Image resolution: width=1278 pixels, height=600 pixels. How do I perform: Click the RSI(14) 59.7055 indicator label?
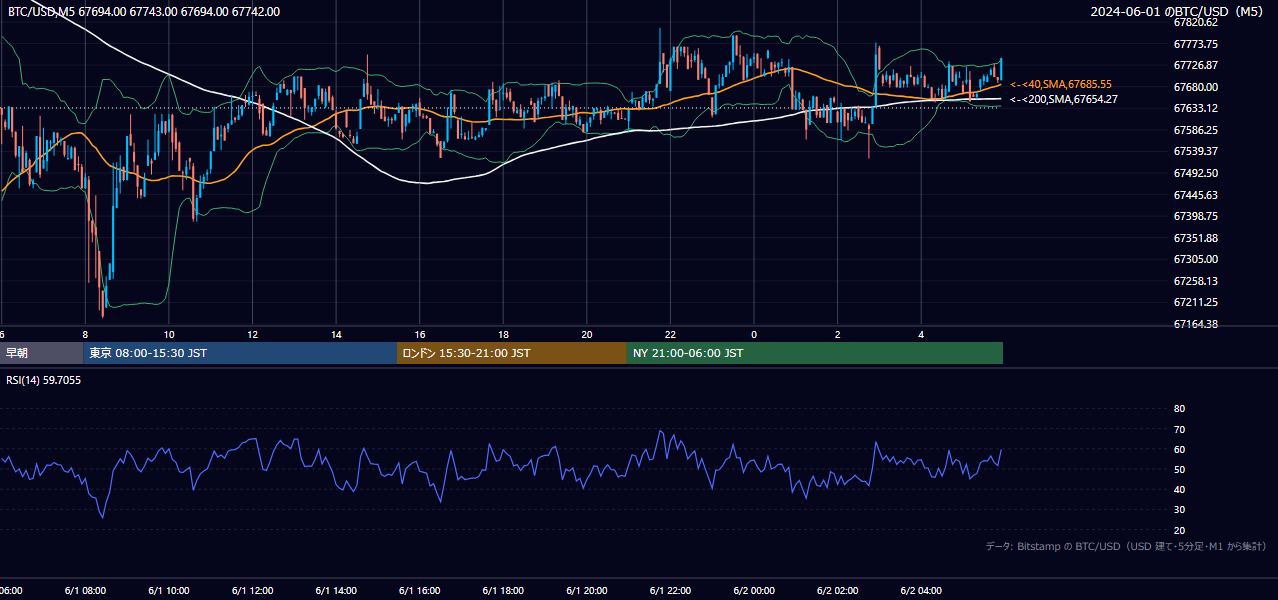click(x=44, y=380)
